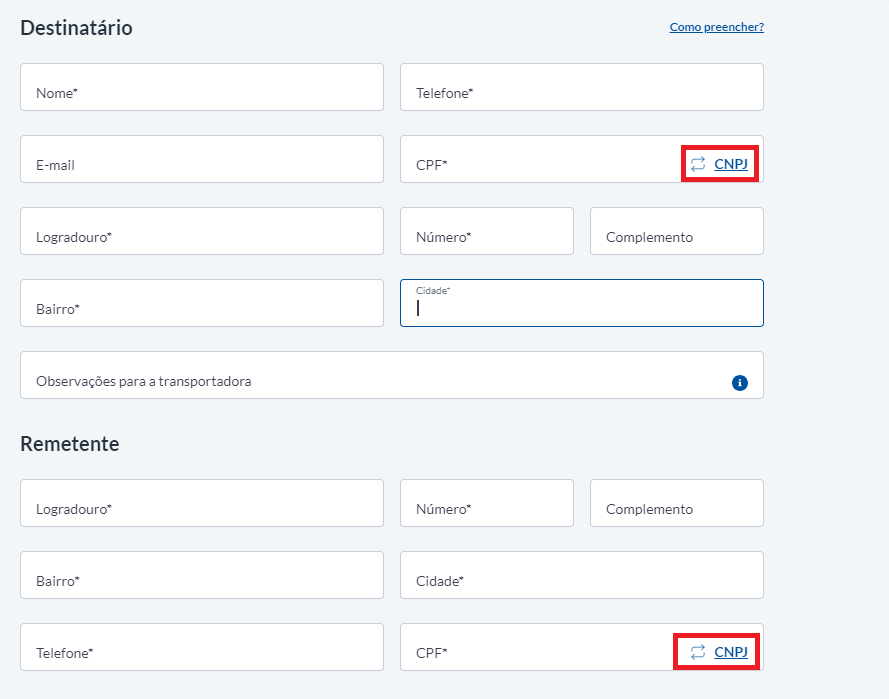Switch Remetente document to CNPJ
Image resolution: width=889 pixels, height=699 pixels.
[x=731, y=652]
